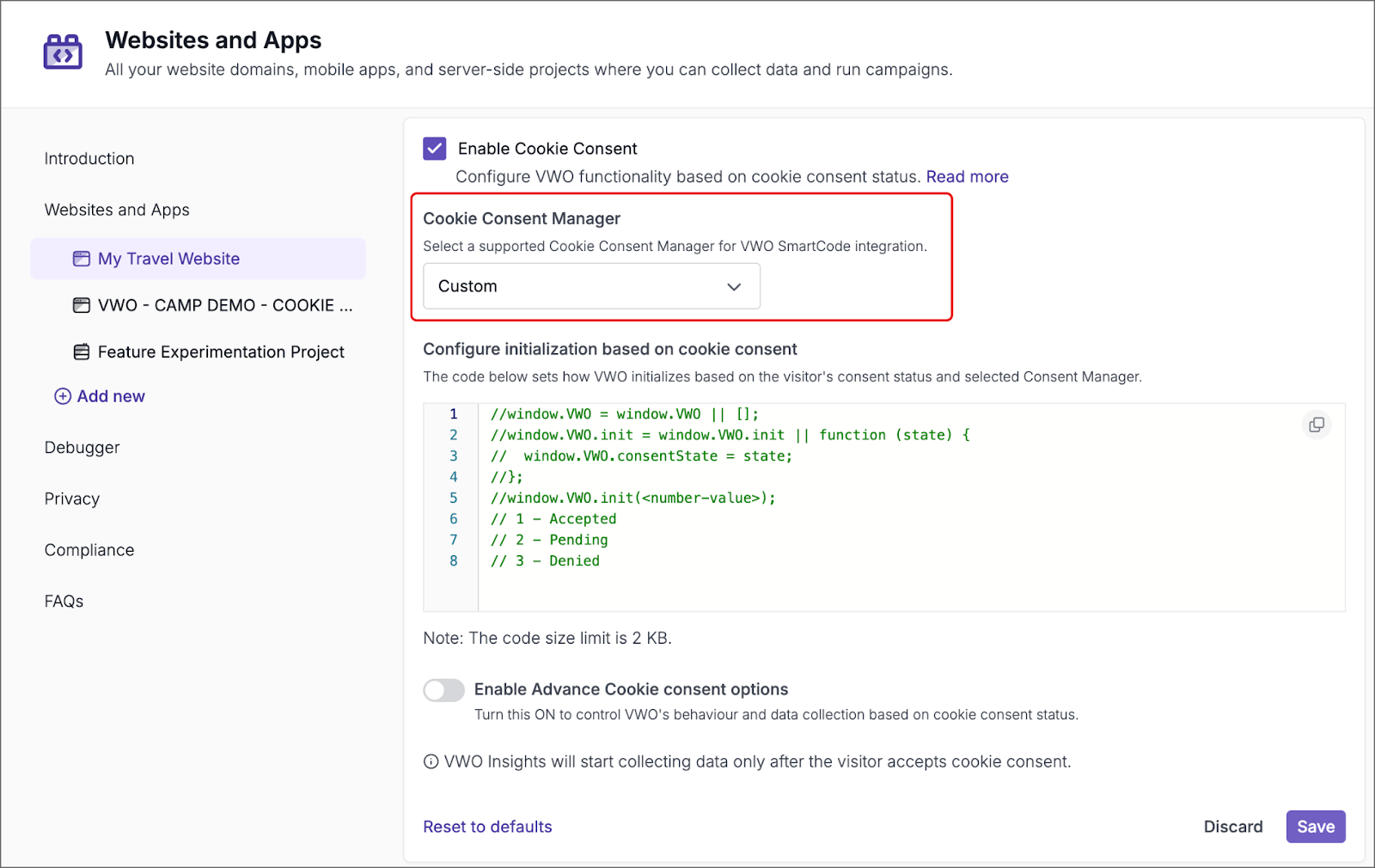This screenshot has width=1375, height=868.
Task: Click the checkmark icon in Enable Cookie Consent
Action: click(x=435, y=148)
